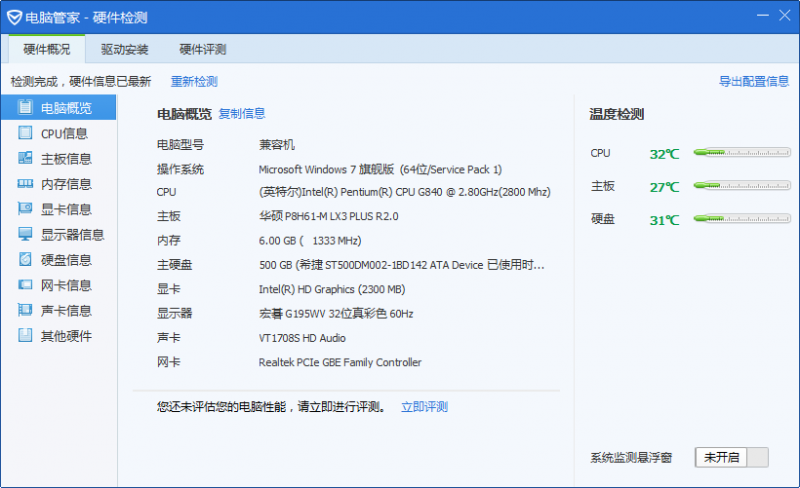Minimize the 电脑管家 window
Viewport: 800px width, 488px height.
click(x=762, y=15)
